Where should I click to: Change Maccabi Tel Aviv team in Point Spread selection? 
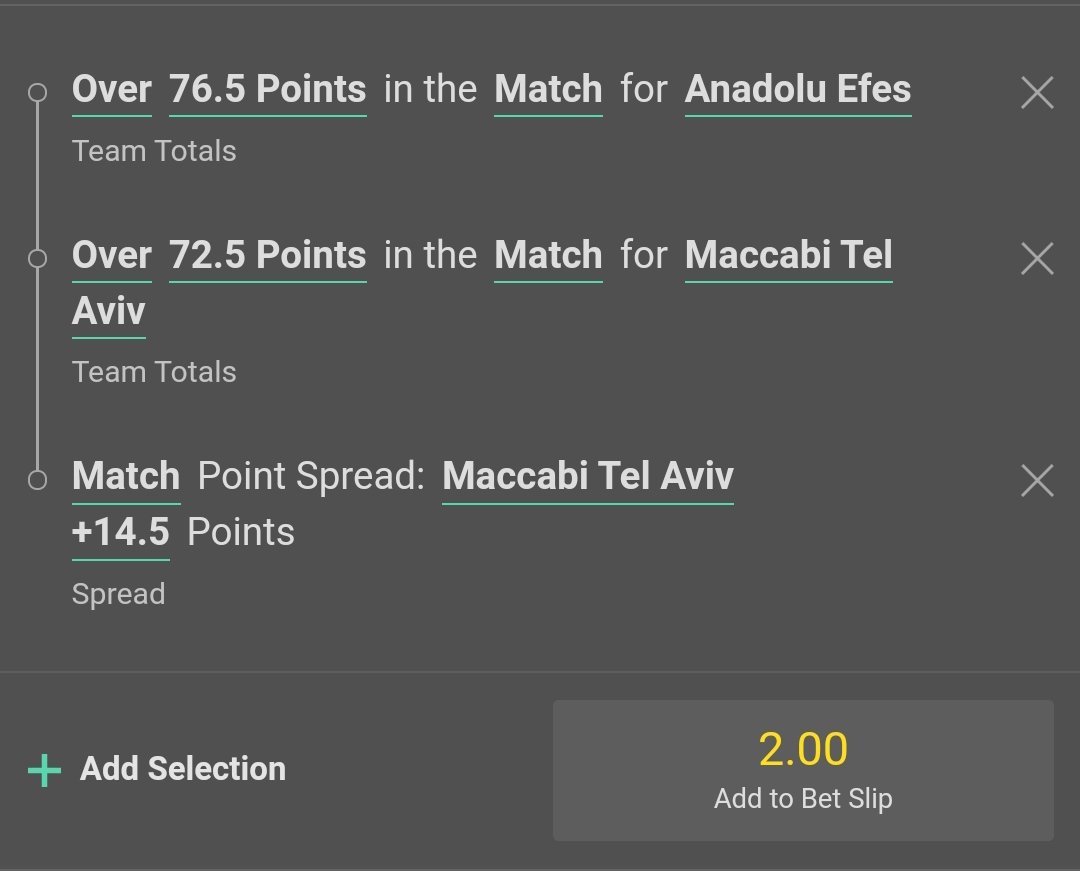tap(588, 477)
